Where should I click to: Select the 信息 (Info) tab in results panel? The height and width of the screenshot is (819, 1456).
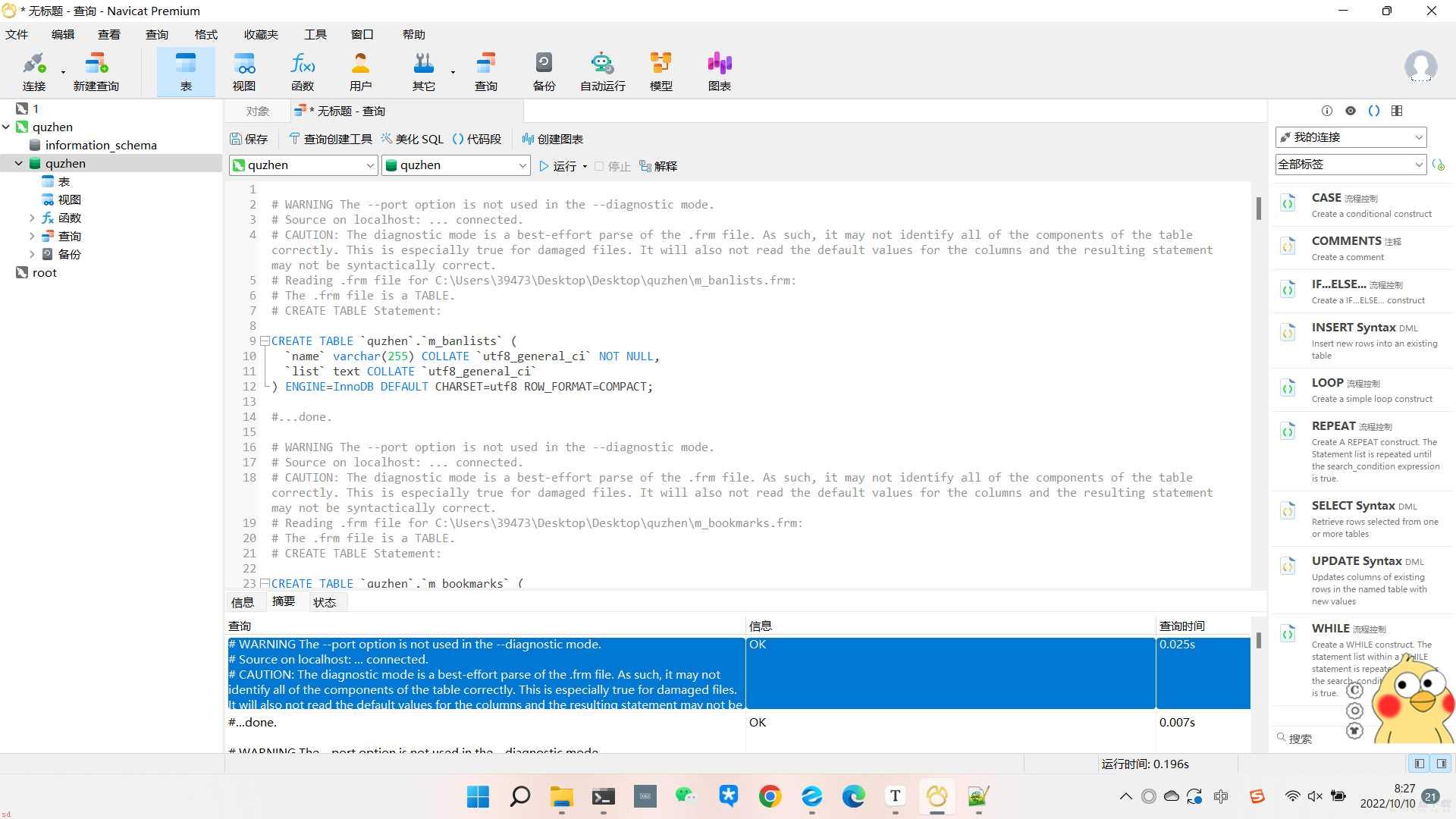(x=243, y=601)
